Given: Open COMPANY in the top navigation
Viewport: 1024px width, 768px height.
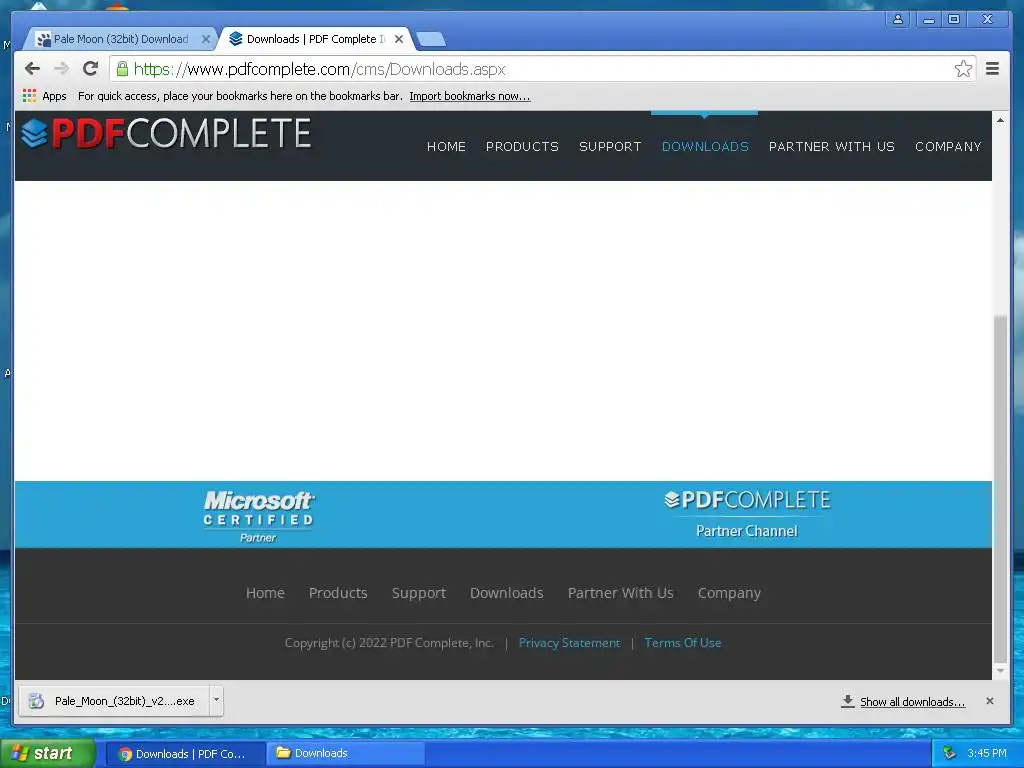Looking at the screenshot, I should click(948, 147).
